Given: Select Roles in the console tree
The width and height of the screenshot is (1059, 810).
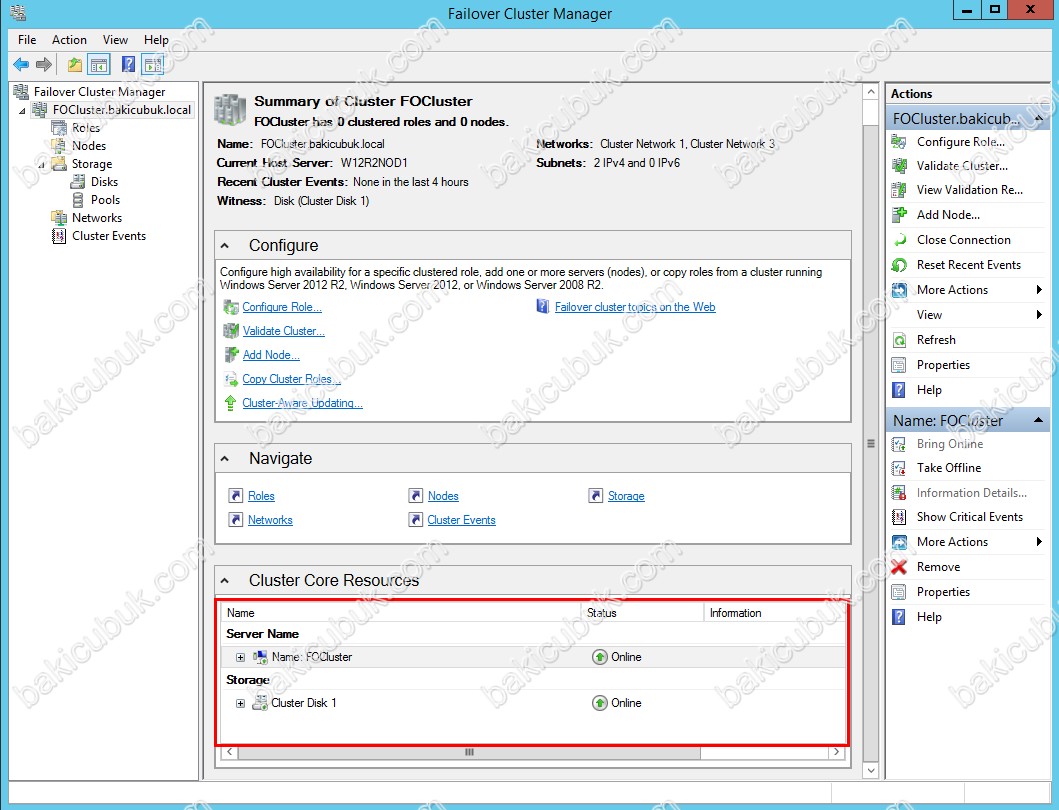Looking at the screenshot, I should 86,128.
